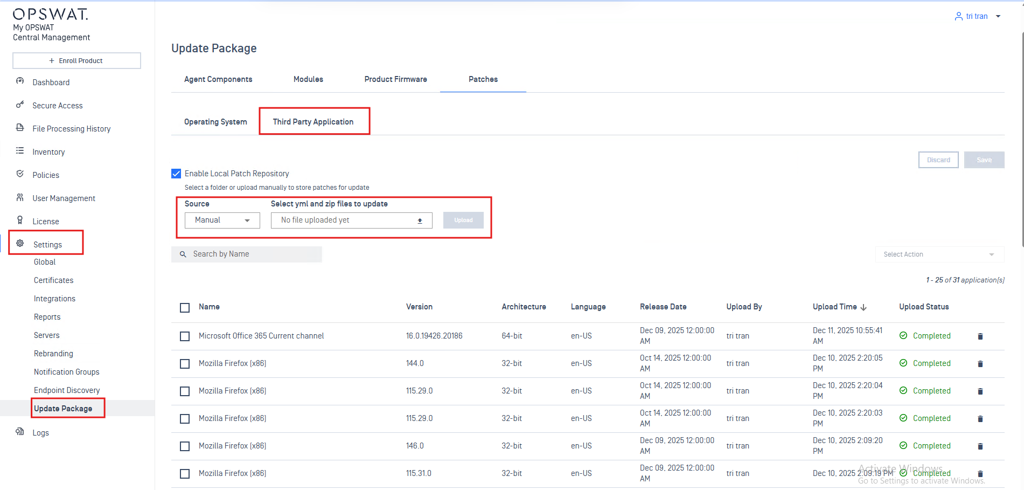Click the Upload Status column header
The width and height of the screenshot is (1024, 490).
point(924,307)
